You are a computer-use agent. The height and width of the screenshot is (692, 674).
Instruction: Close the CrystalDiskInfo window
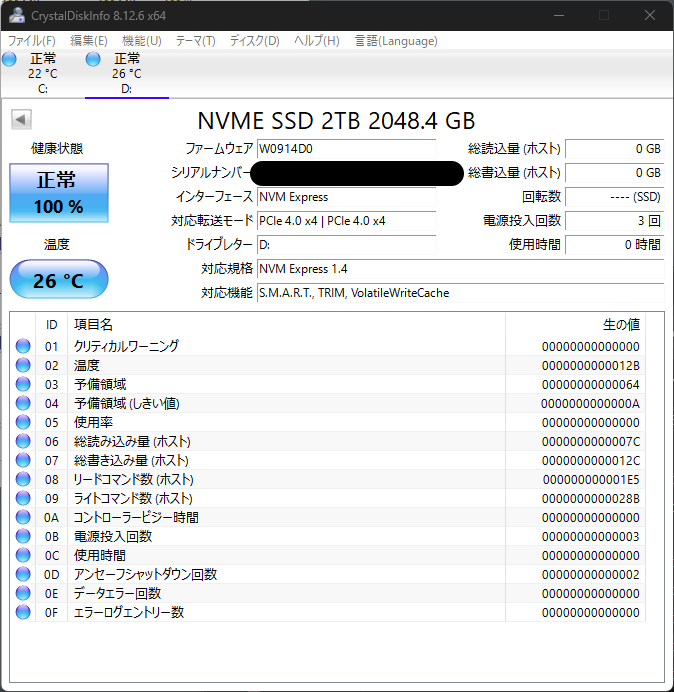[650, 15]
